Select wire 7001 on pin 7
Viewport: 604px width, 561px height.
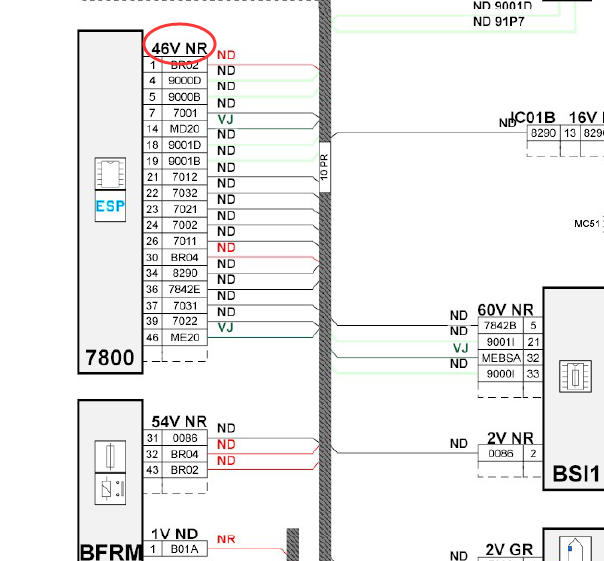(185, 113)
